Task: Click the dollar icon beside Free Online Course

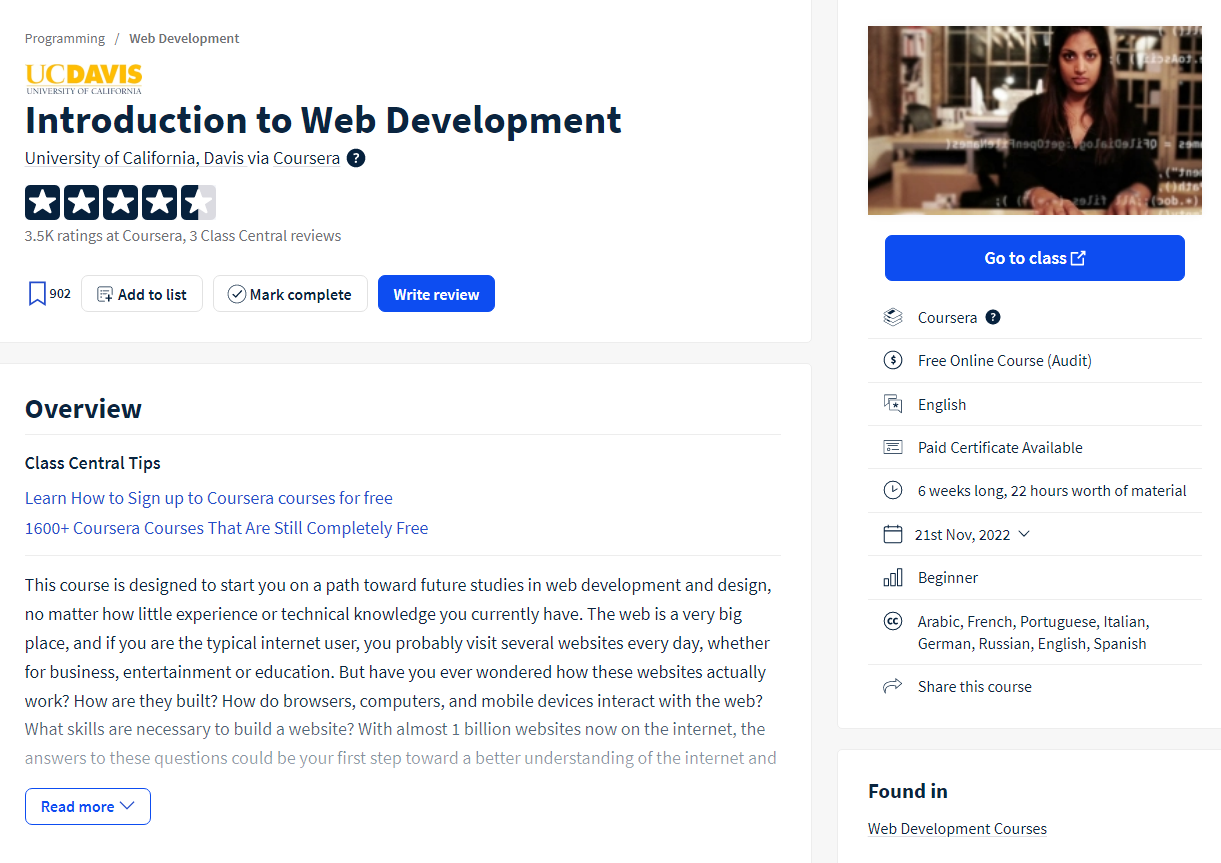Action: click(x=893, y=360)
